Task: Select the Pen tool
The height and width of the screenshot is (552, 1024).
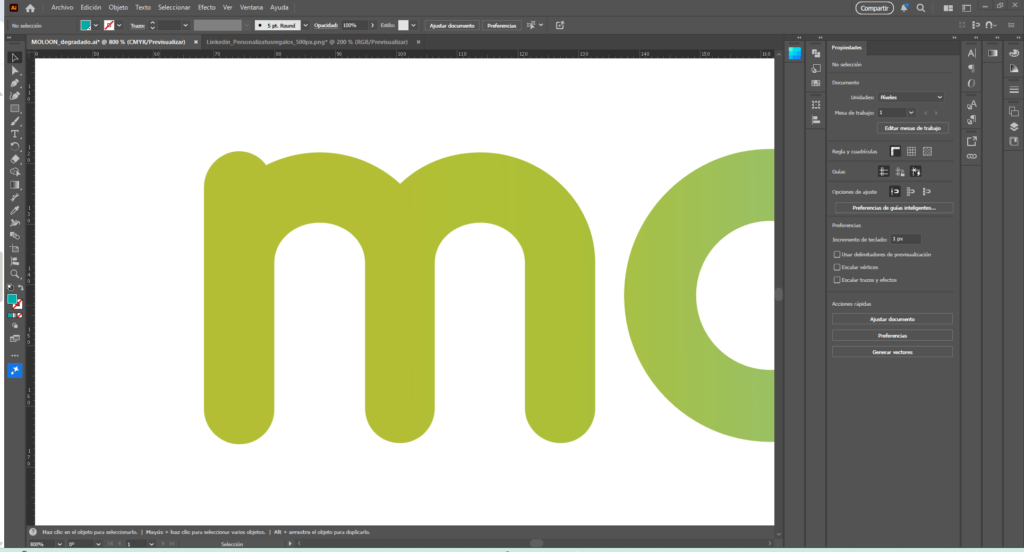Action: click(x=14, y=83)
